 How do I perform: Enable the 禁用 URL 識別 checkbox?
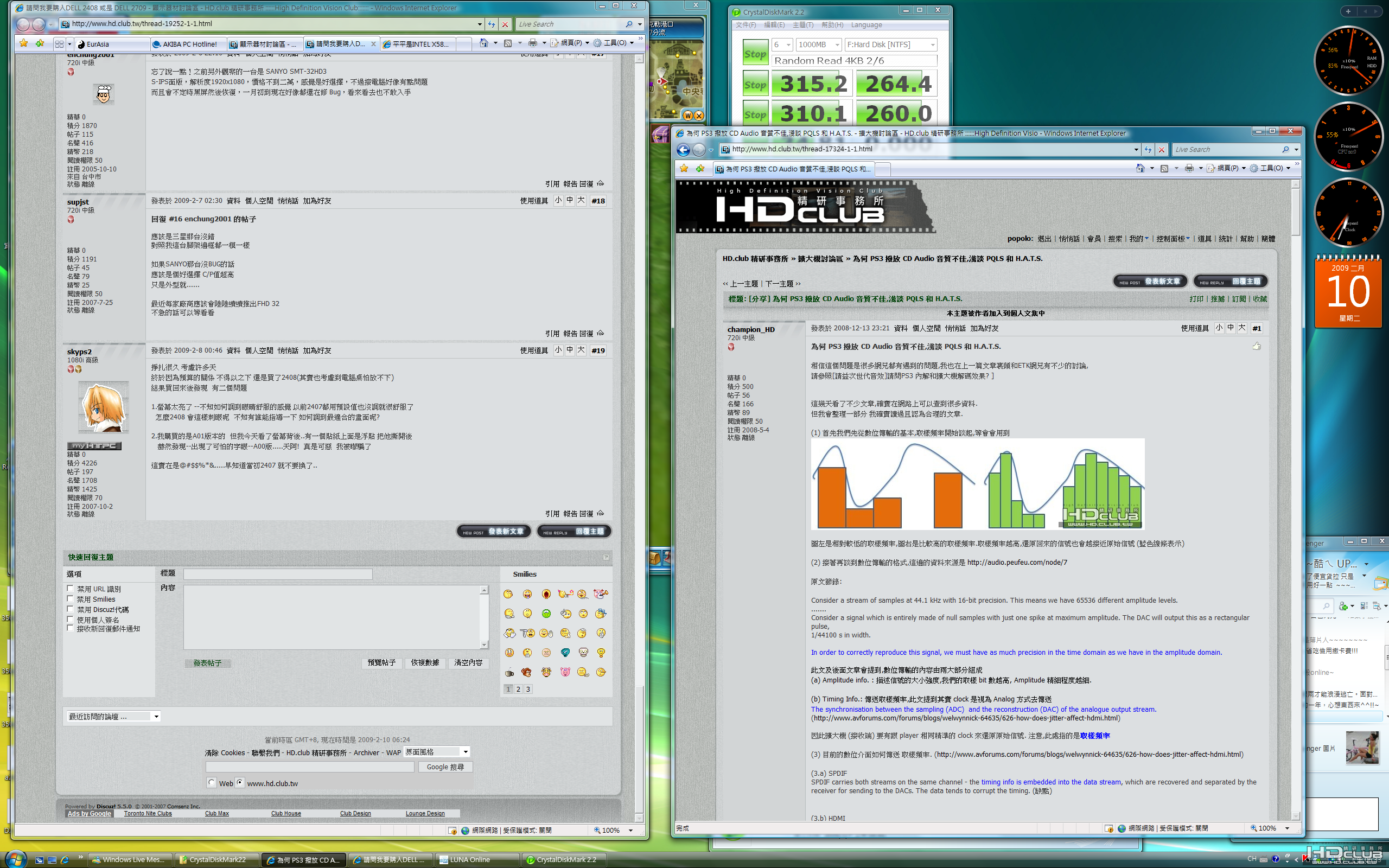(70, 589)
